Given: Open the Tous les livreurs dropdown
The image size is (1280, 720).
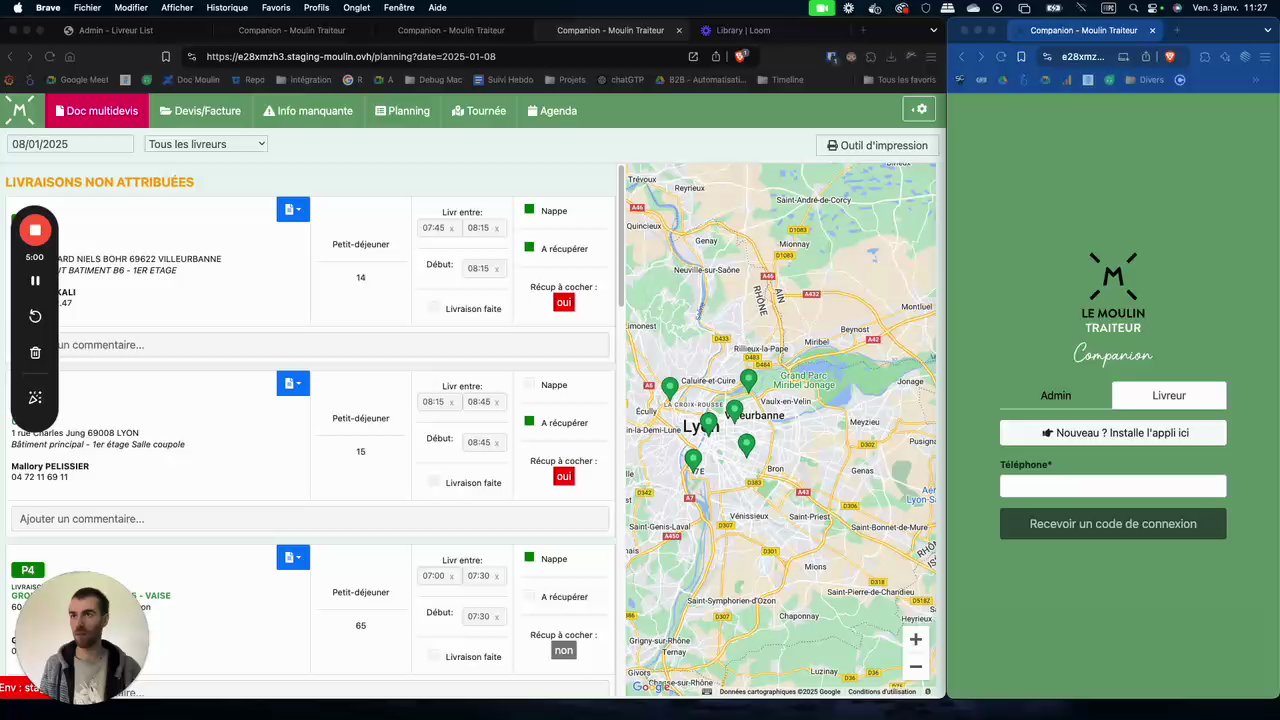Looking at the screenshot, I should (x=206, y=144).
